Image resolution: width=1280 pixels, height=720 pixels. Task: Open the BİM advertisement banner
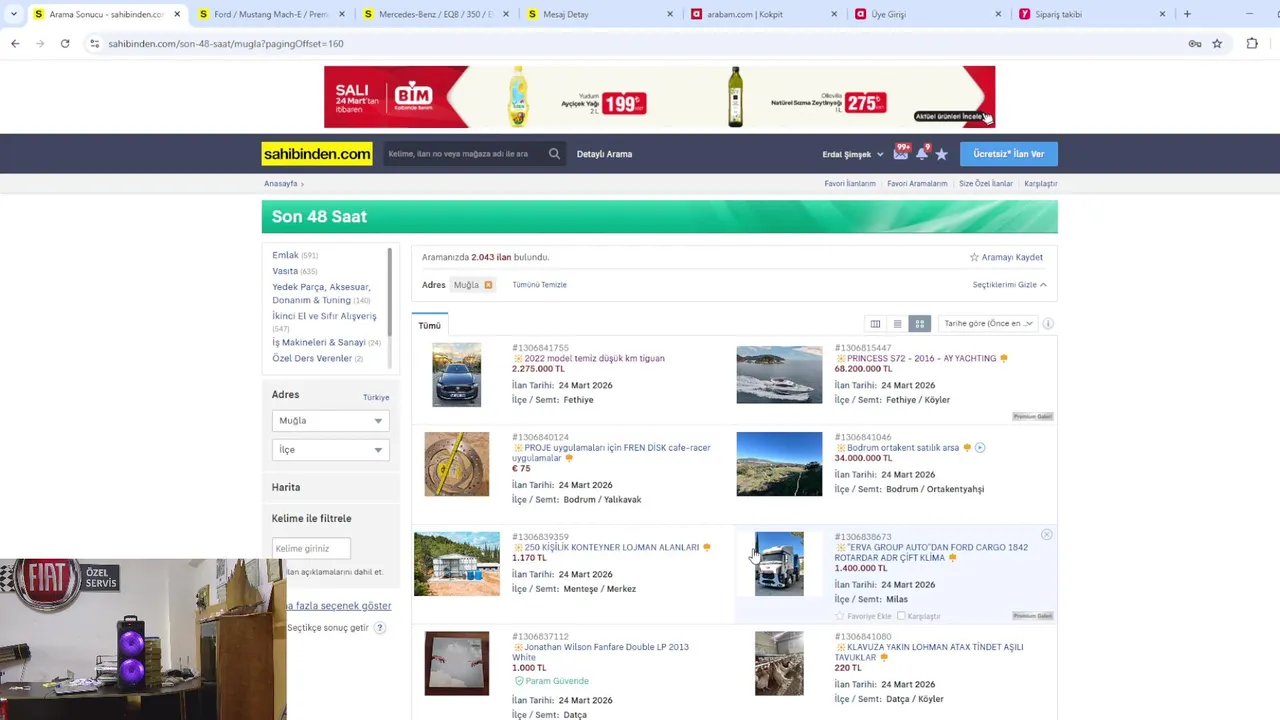pos(659,97)
